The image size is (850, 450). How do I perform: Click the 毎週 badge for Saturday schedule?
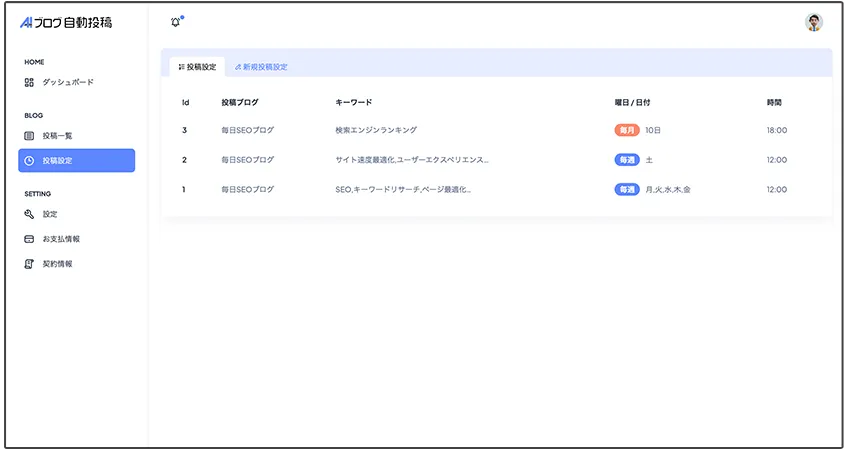(627, 160)
